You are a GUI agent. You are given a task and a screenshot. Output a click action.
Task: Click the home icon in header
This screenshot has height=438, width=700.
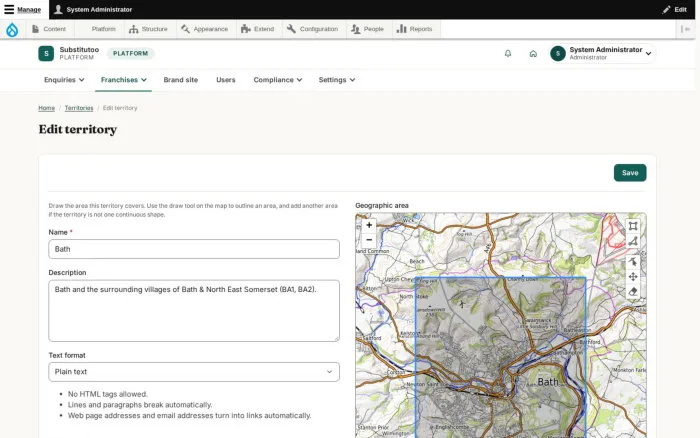click(x=533, y=54)
